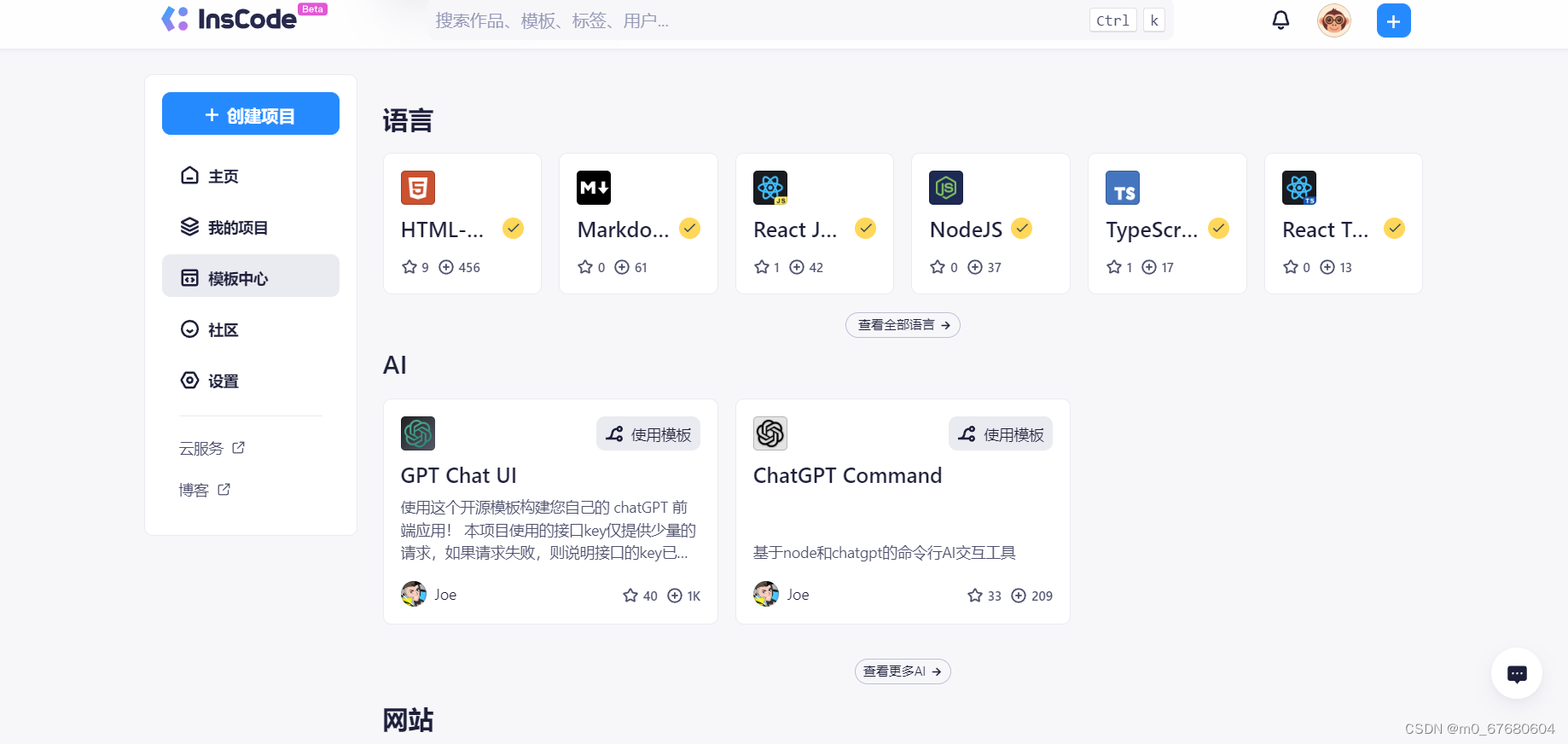The image size is (1568, 744).
Task: Open the TypeScr... template title
Action: (1152, 230)
